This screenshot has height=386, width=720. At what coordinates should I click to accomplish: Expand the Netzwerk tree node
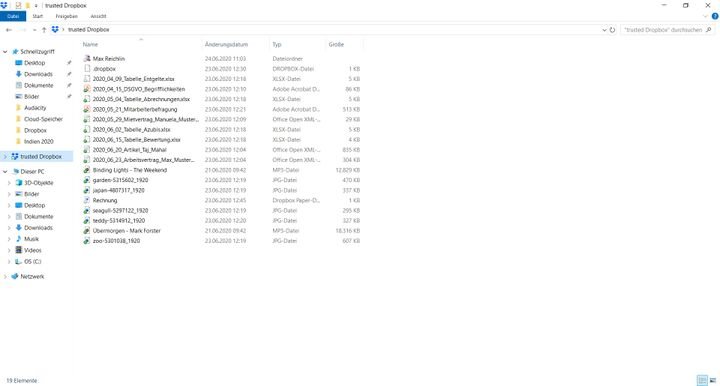[x=5, y=277]
